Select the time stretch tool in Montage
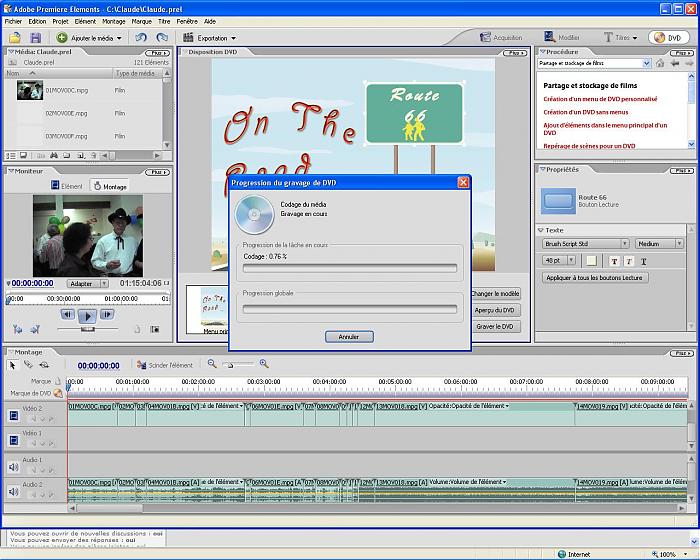Screen dimensions: 700x560 (x=44, y=365)
